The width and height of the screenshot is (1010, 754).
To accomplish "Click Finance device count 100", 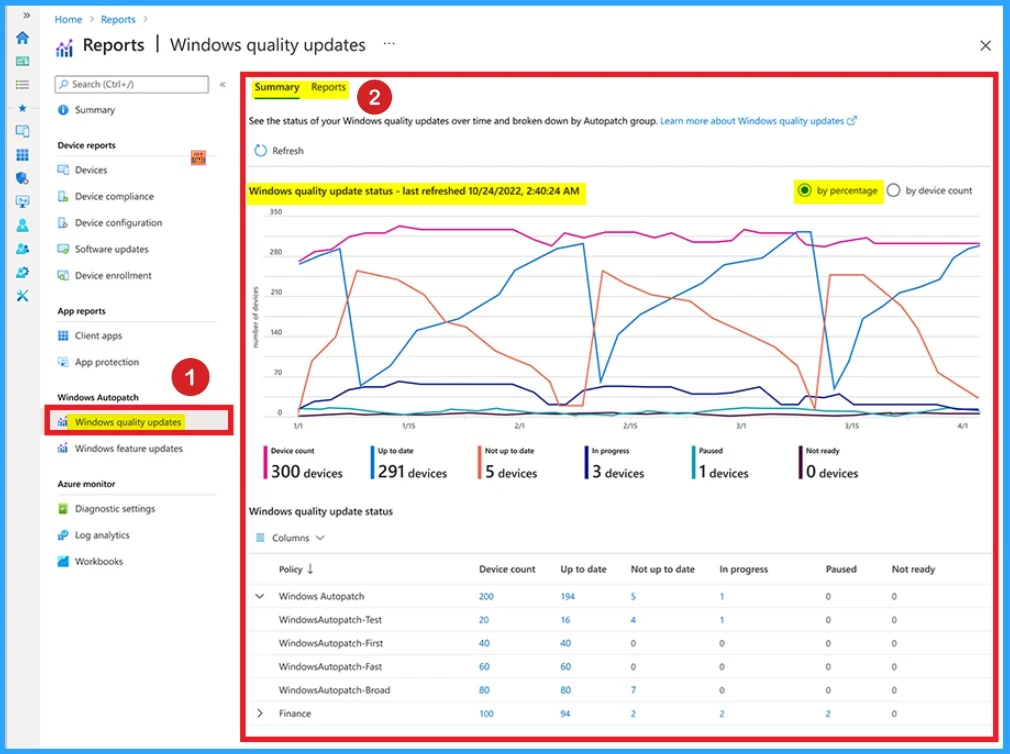I will [486, 713].
